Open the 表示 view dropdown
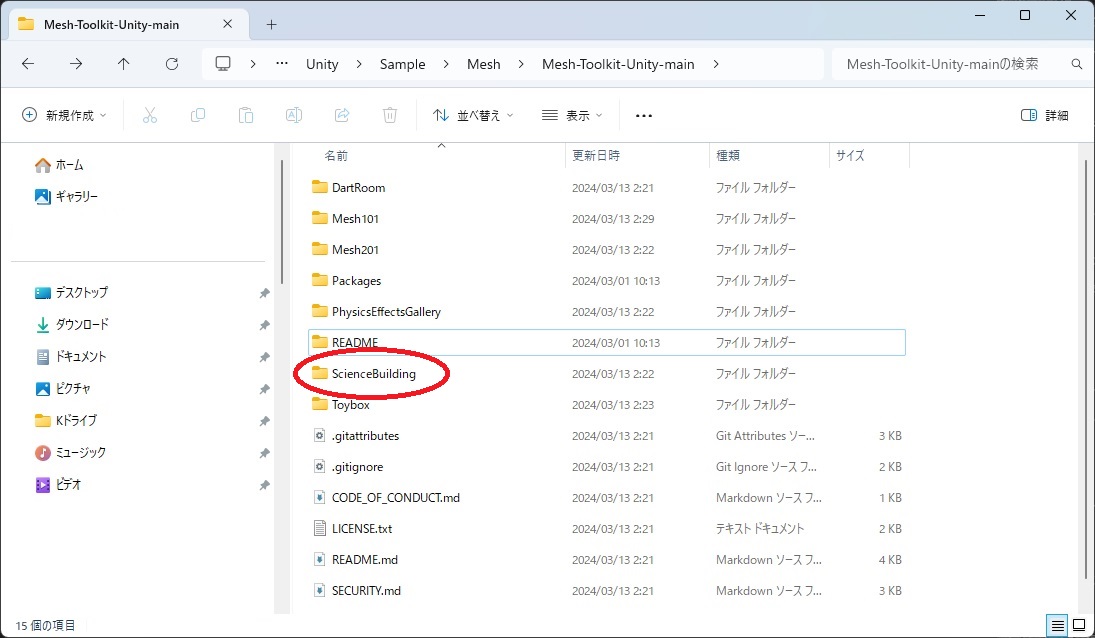This screenshot has width=1095, height=638. coord(572,115)
